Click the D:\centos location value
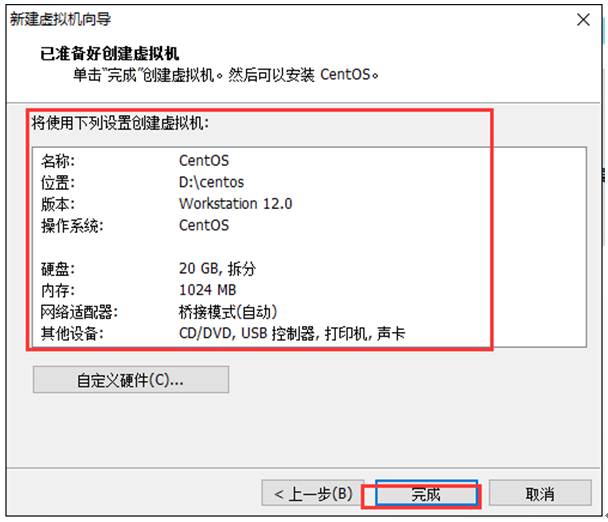This screenshot has height=522, width=608. coord(211,182)
